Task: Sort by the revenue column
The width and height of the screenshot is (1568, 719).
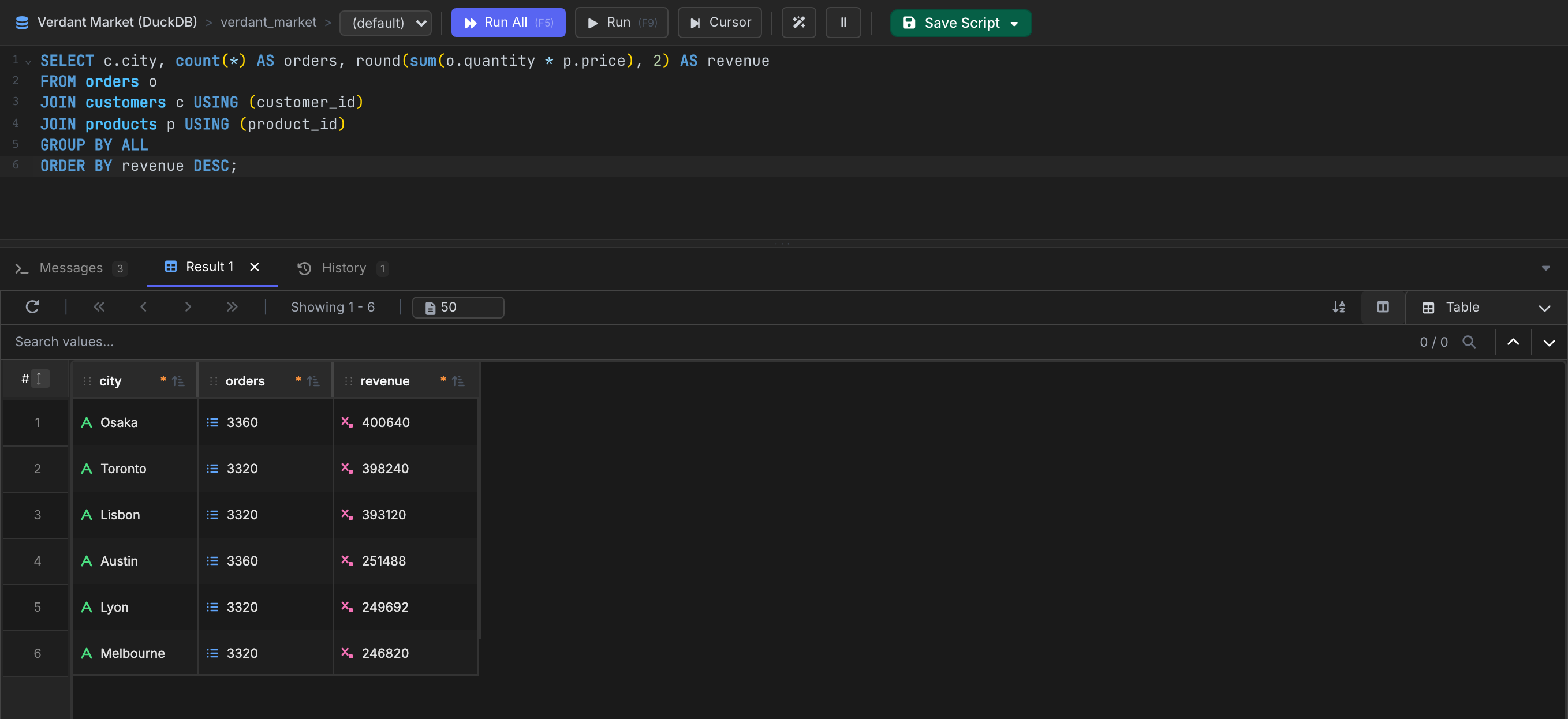Action: pyautogui.click(x=458, y=381)
